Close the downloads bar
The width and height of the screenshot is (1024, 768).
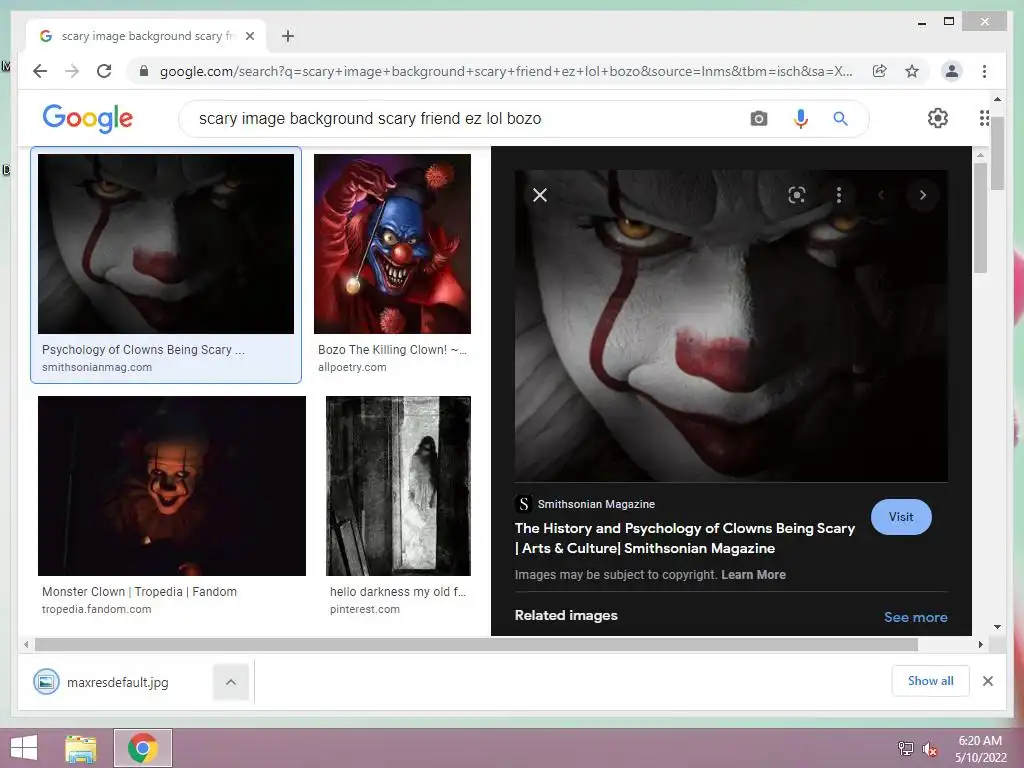(x=987, y=680)
